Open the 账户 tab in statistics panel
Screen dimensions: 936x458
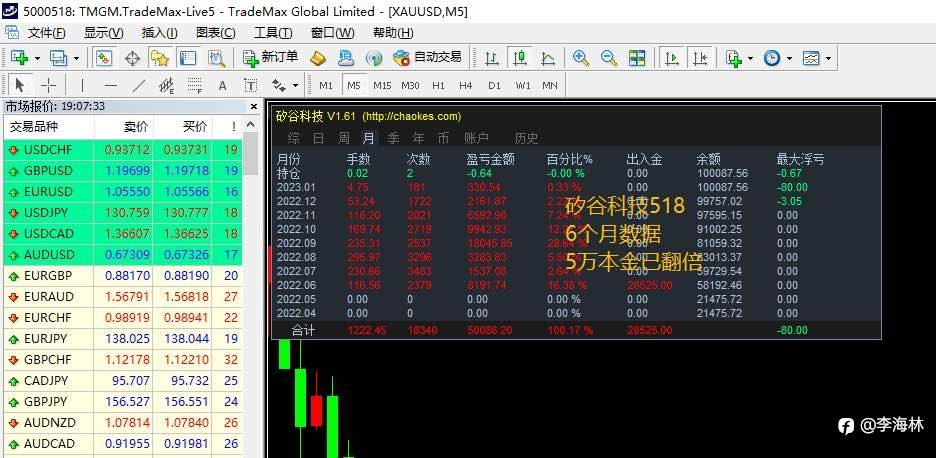(476, 139)
